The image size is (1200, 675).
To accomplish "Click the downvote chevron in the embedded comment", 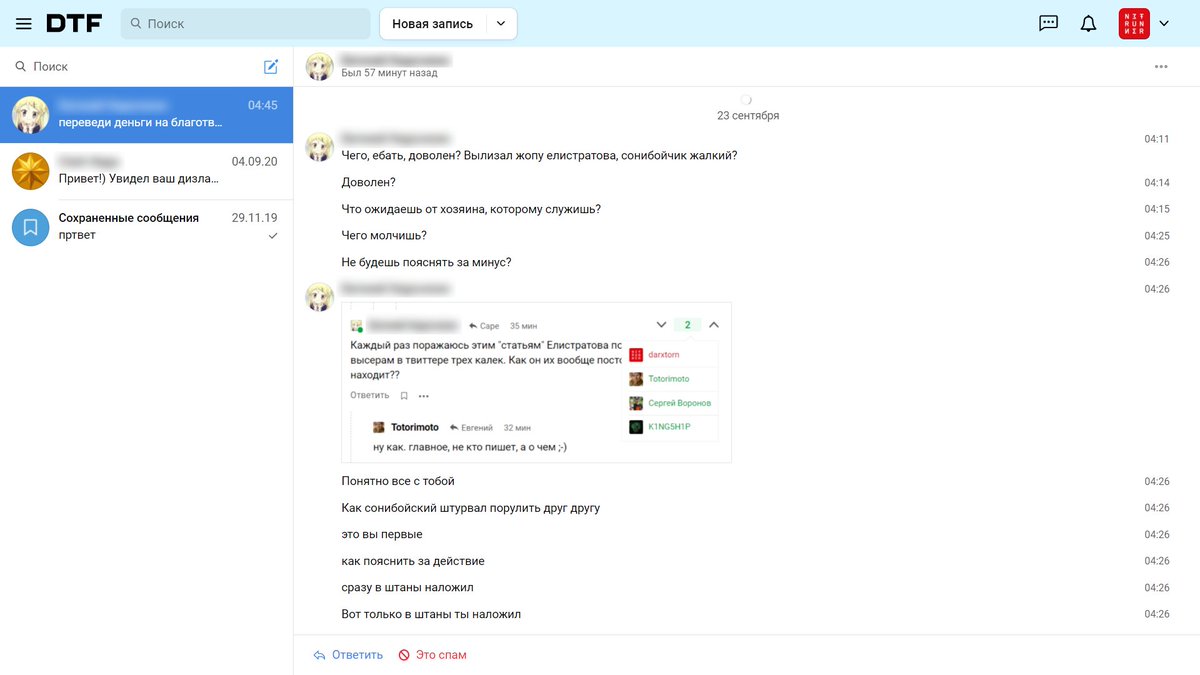I will [x=661, y=325].
